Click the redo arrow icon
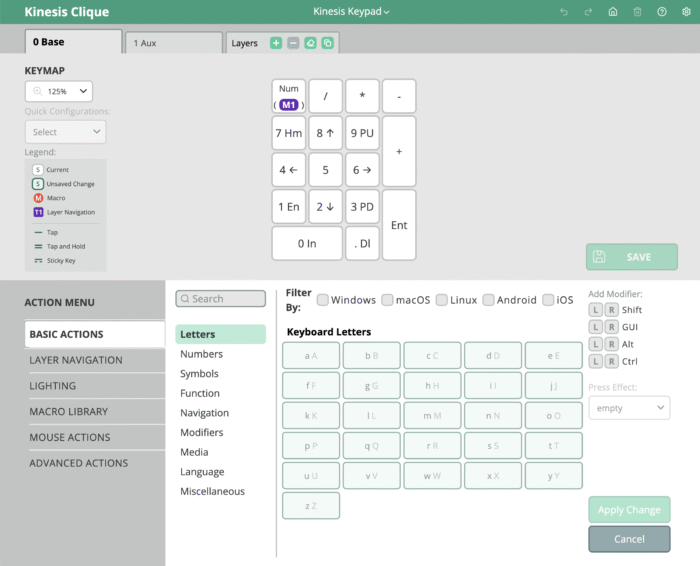Screen dimensions: 700x566 588,12
